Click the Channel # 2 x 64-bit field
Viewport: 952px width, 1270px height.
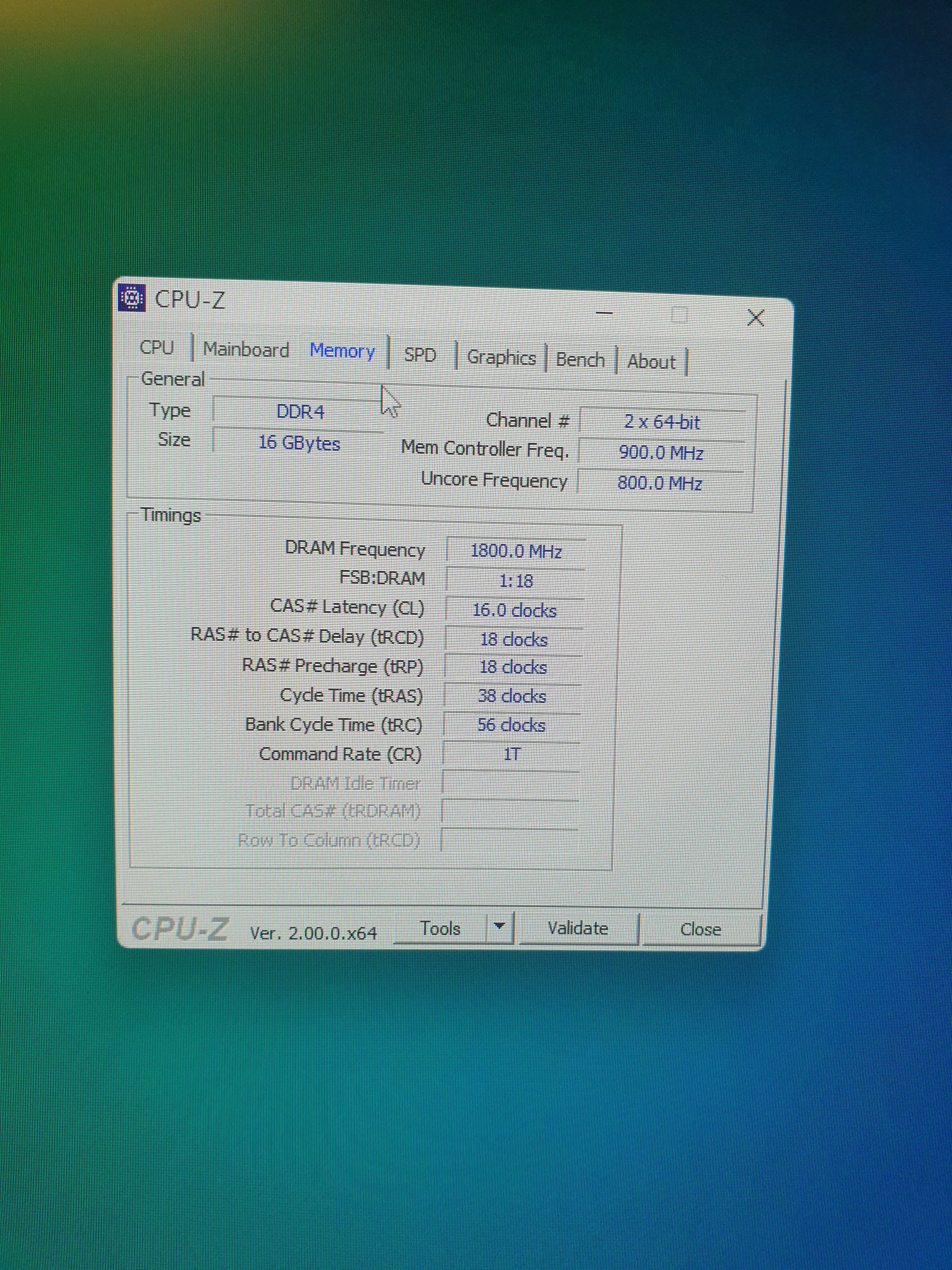[662, 423]
